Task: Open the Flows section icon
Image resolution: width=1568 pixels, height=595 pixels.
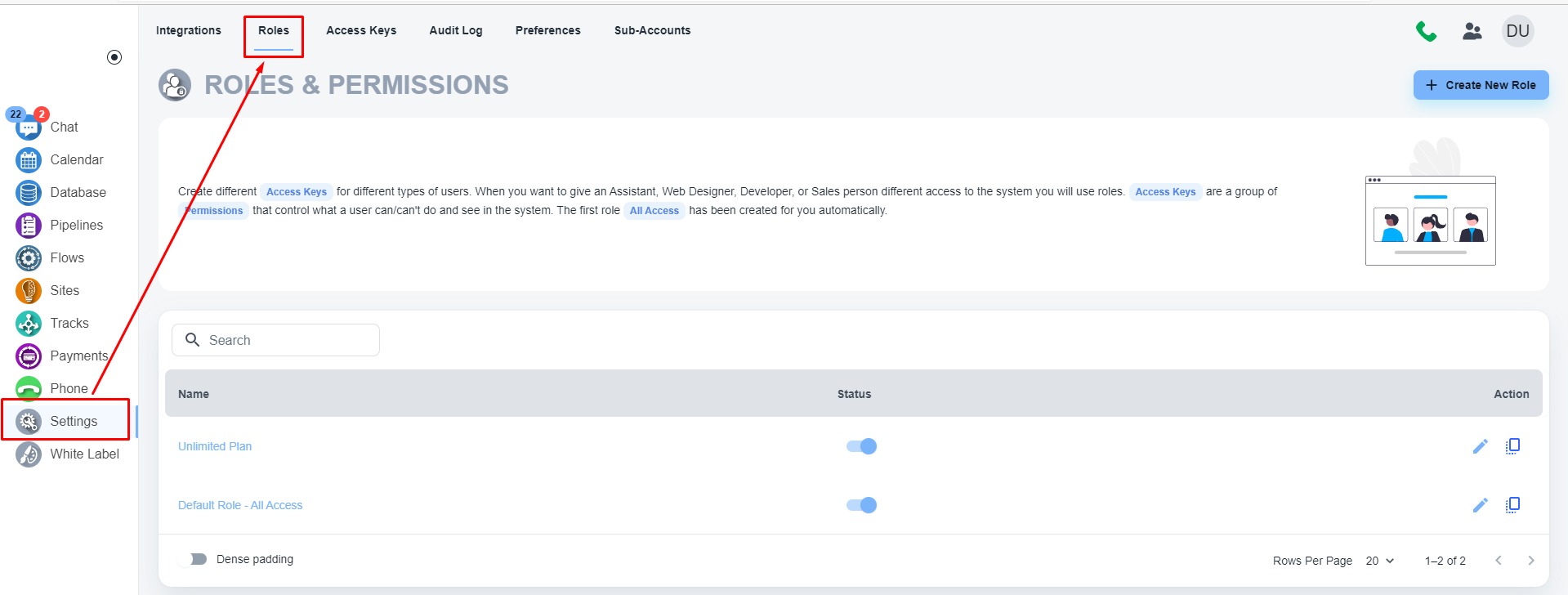Action: [x=29, y=258]
